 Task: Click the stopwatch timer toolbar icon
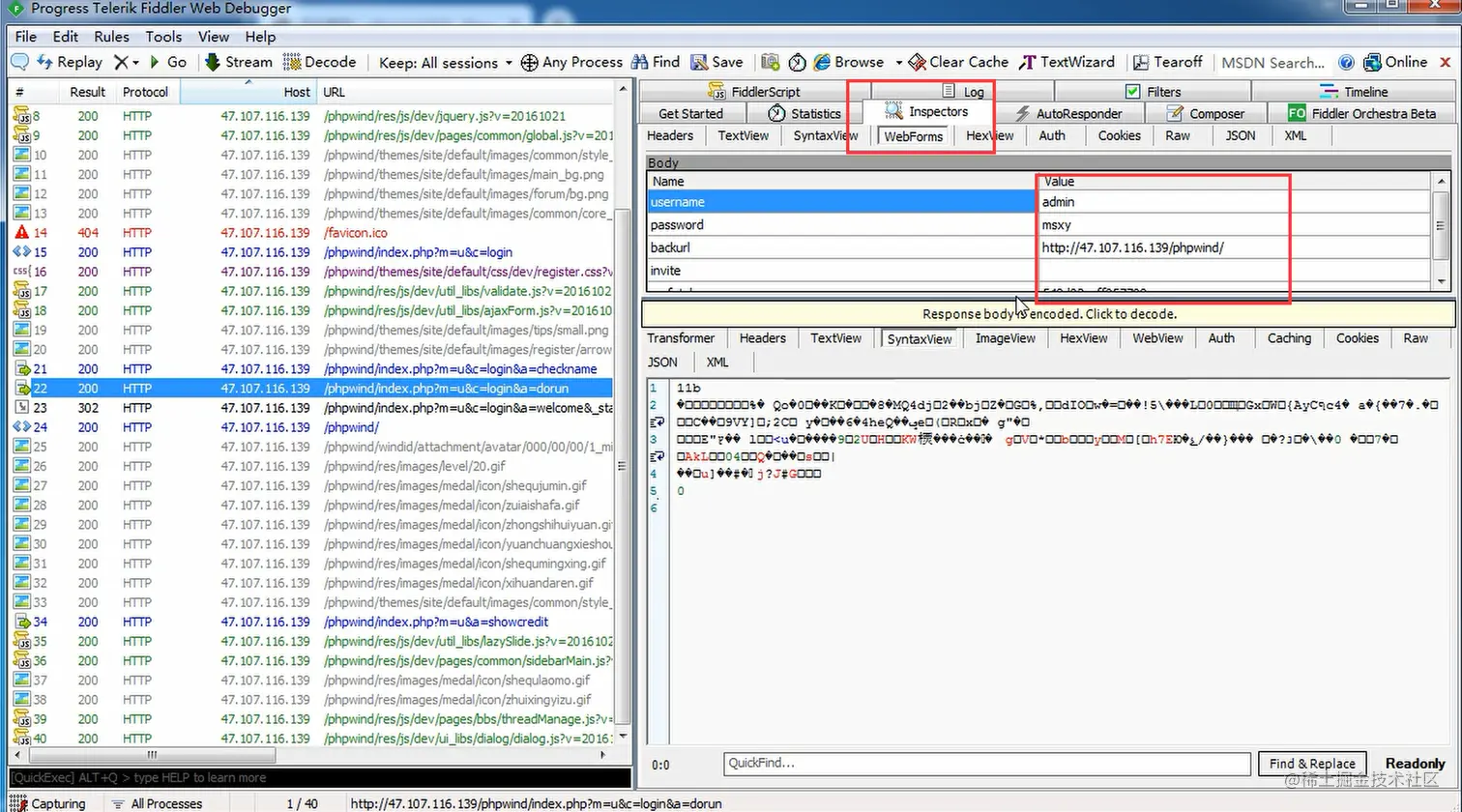[797, 62]
